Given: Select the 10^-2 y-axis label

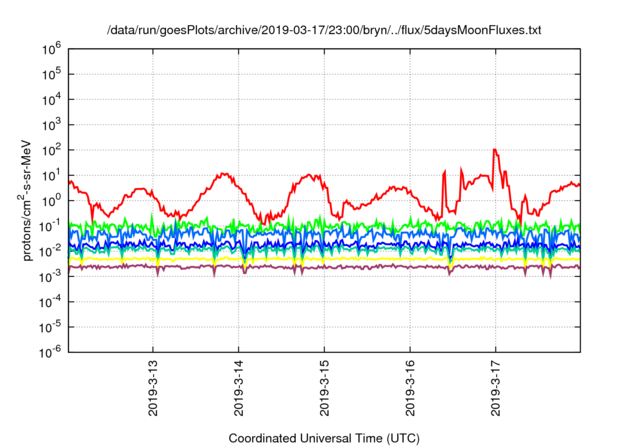Looking at the screenshot, I should (50, 252).
